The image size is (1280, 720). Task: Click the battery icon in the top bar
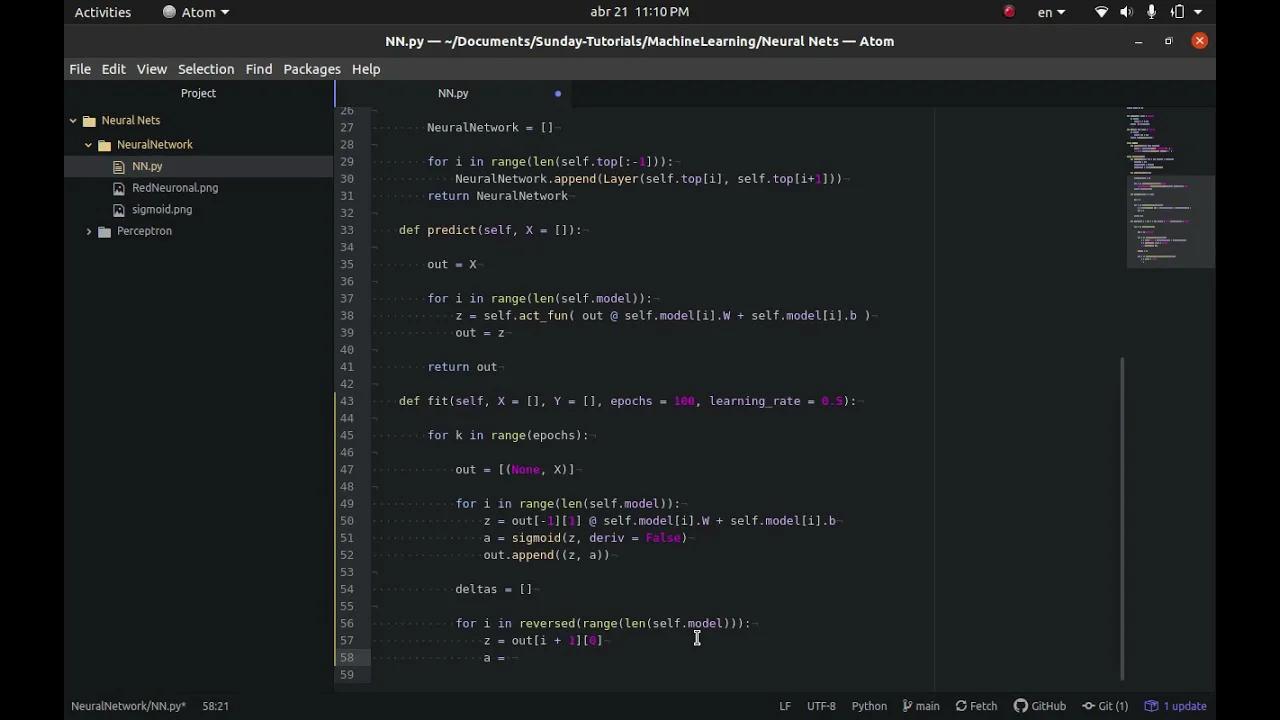1177,12
